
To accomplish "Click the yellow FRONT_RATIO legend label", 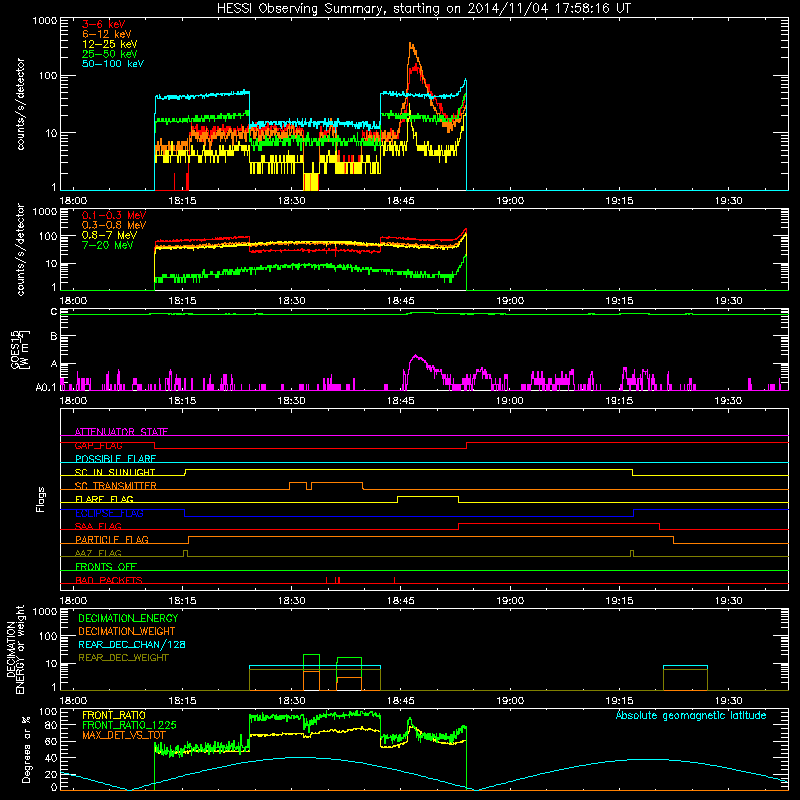I will point(114,715).
